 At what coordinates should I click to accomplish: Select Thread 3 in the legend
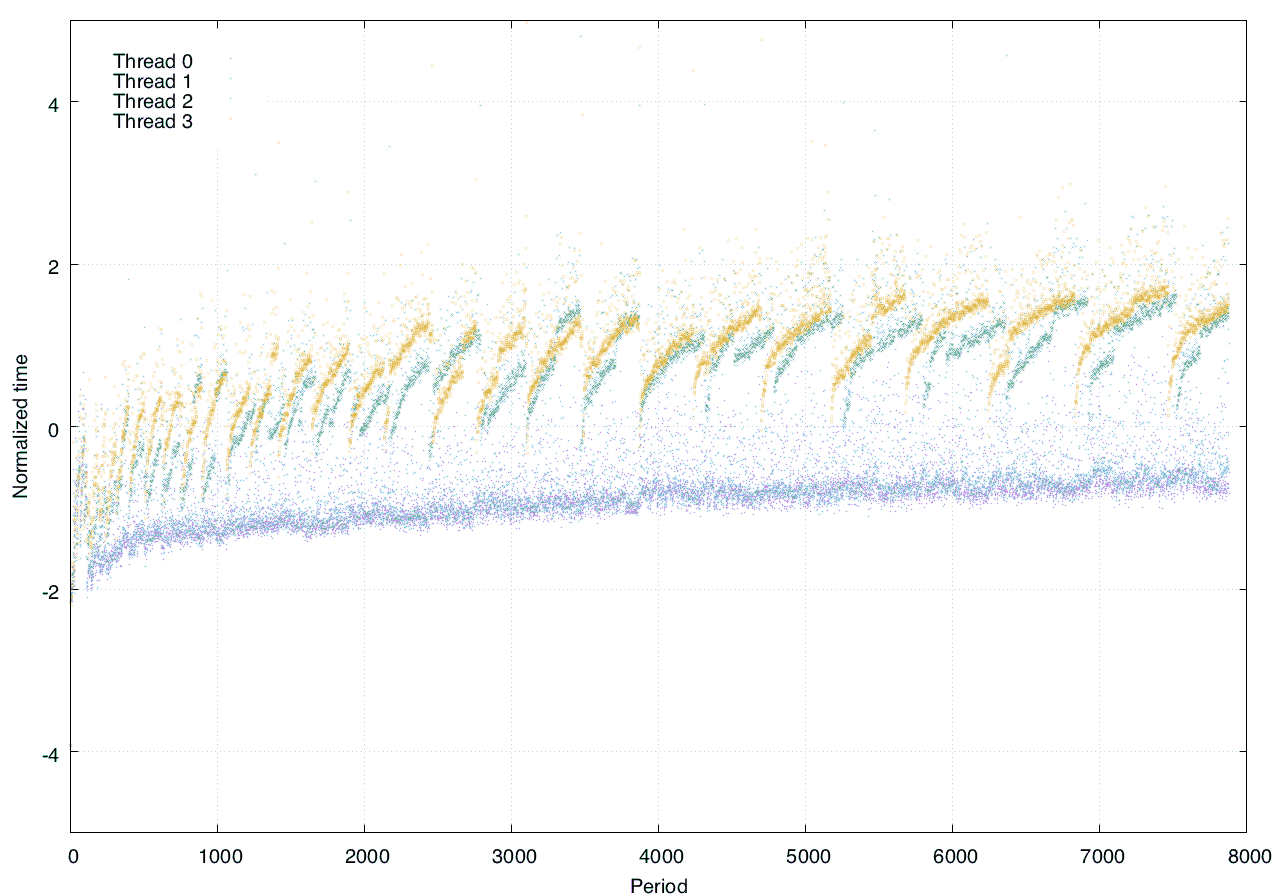tap(152, 122)
